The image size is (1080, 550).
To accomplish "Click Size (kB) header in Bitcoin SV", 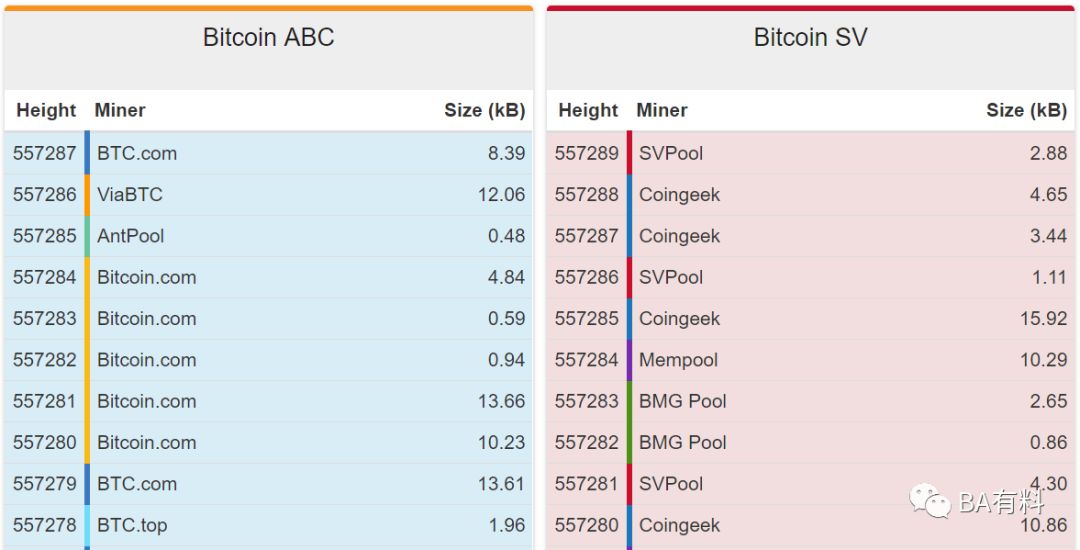I will point(1026,110).
